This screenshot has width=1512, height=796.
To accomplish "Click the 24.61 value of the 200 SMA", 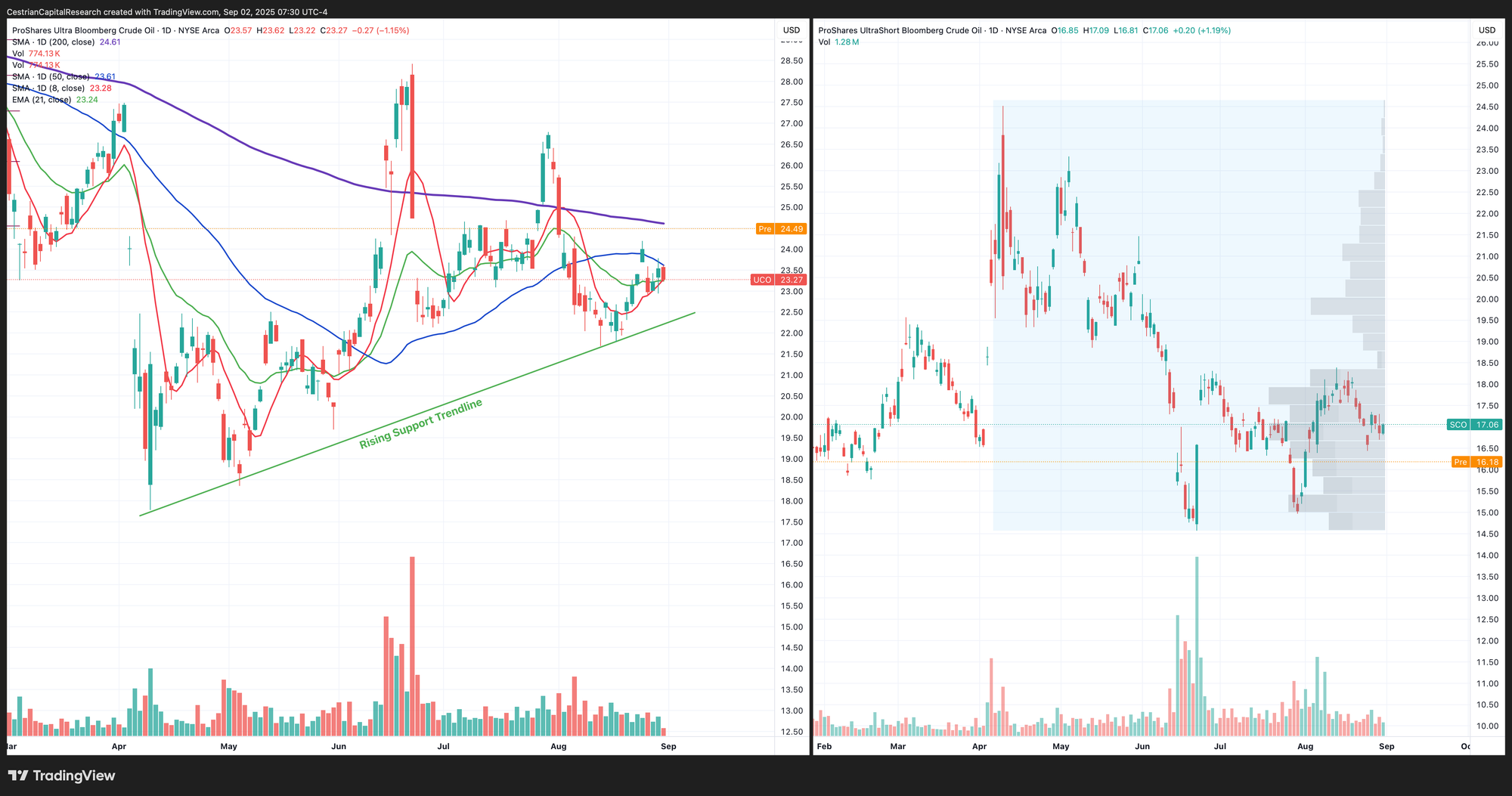I will (110, 42).
